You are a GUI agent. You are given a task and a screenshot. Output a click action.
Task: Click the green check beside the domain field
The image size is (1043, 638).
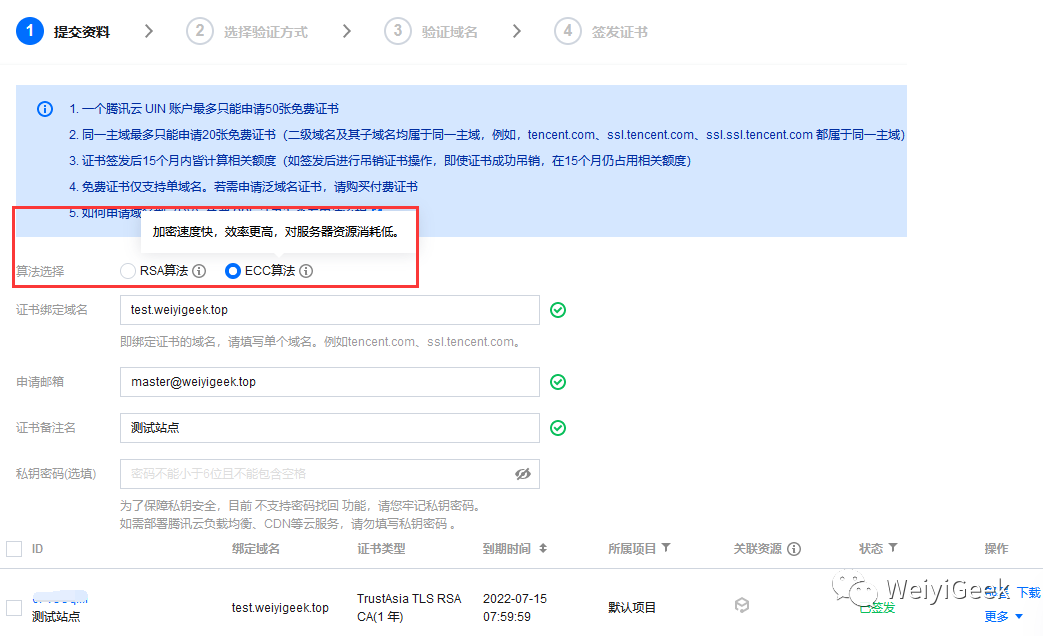(x=557, y=310)
